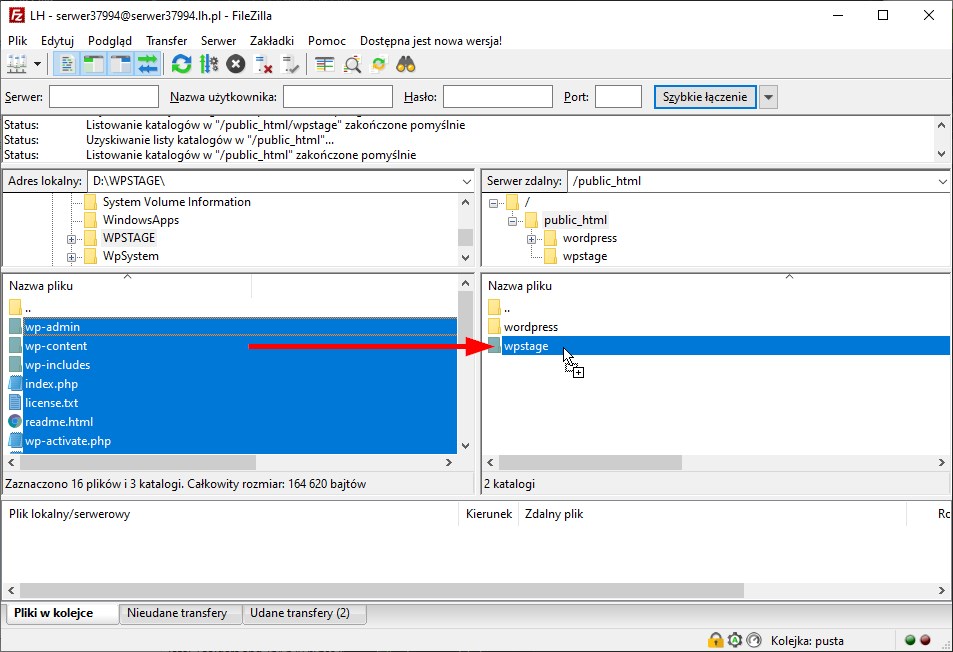
Task: Expand the remote wordpress folder node
Action: [x=533, y=239]
